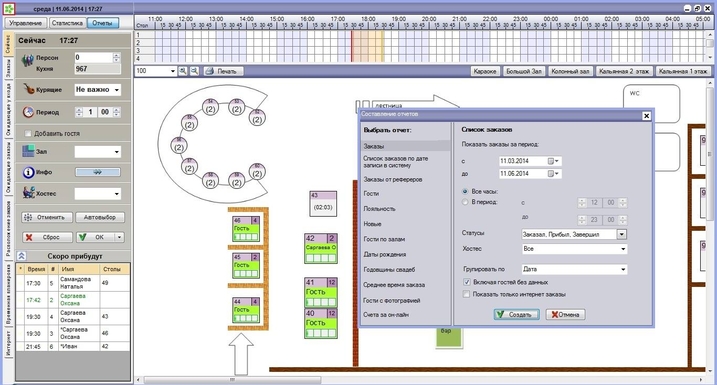Enable Показать только интернет заказы checkbox
Screen dimensions: 717x385
(466, 294)
